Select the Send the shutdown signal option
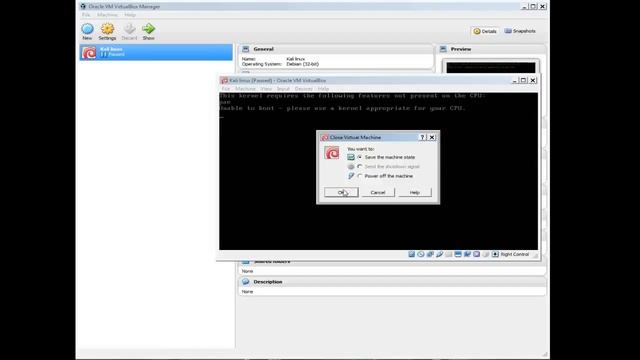The width and height of the screenshot is (640, 360). coord(388,167)
